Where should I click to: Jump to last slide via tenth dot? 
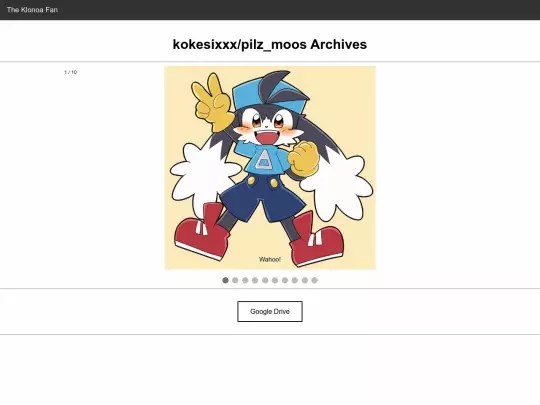pos(314,280)
